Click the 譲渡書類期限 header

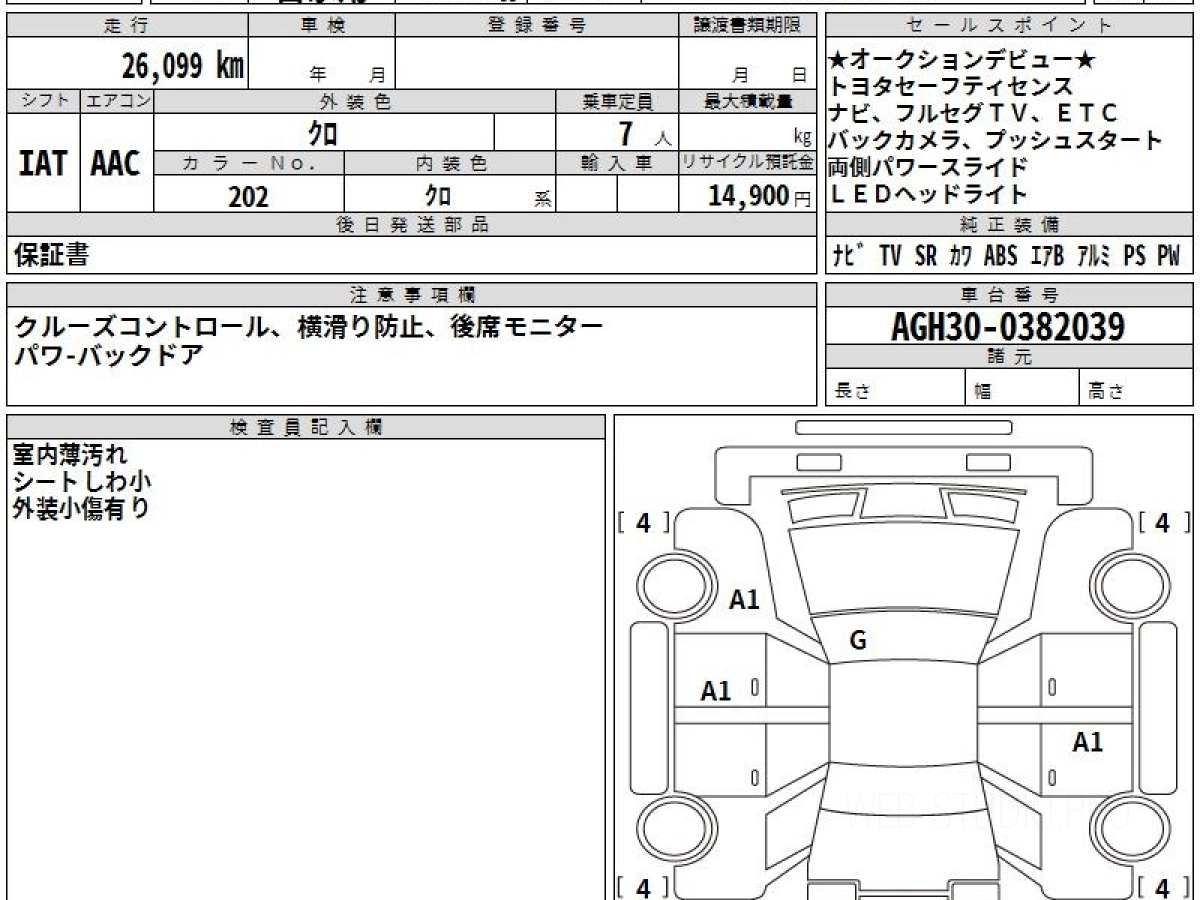coord(747,26)
